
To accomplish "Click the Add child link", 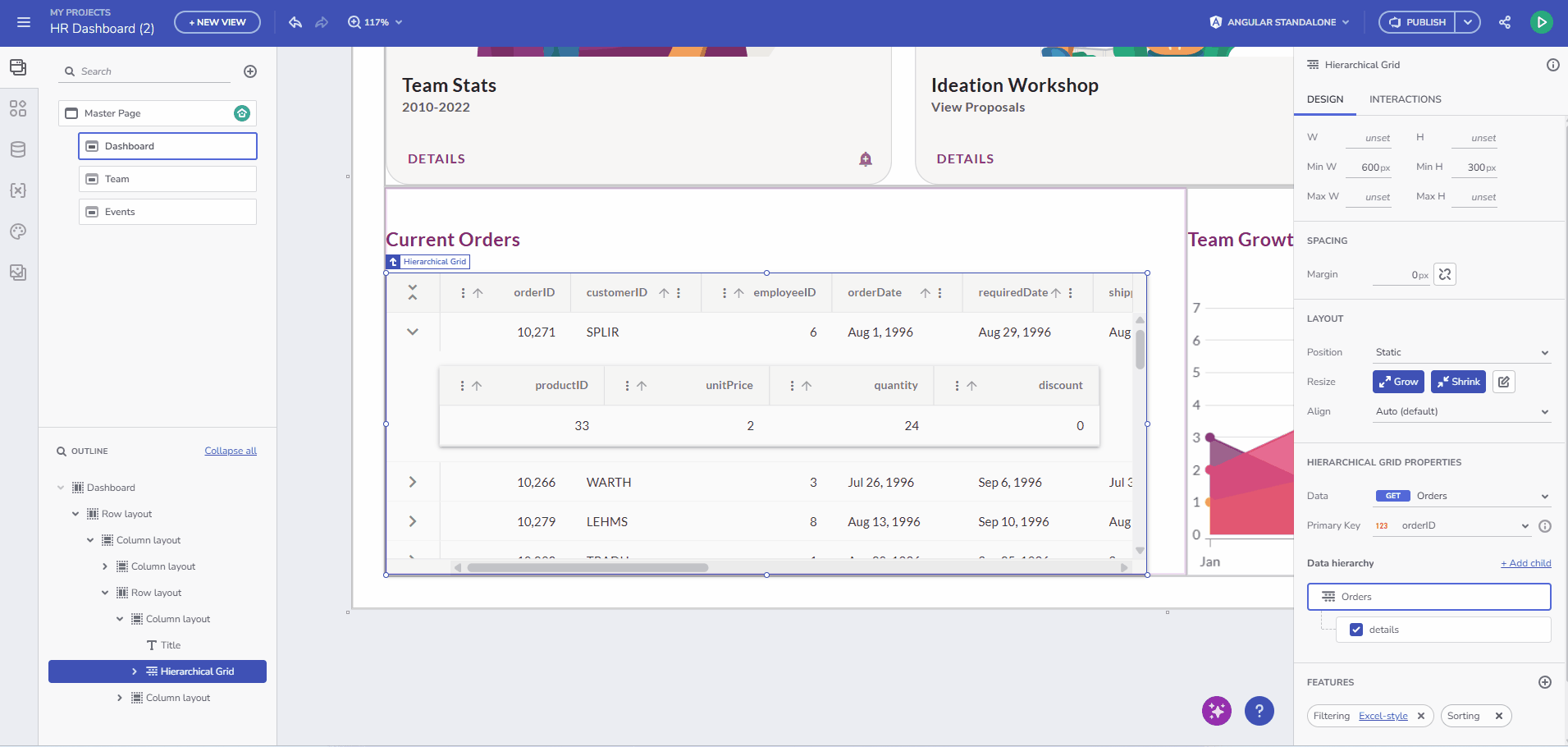I will click(1525, 562).
